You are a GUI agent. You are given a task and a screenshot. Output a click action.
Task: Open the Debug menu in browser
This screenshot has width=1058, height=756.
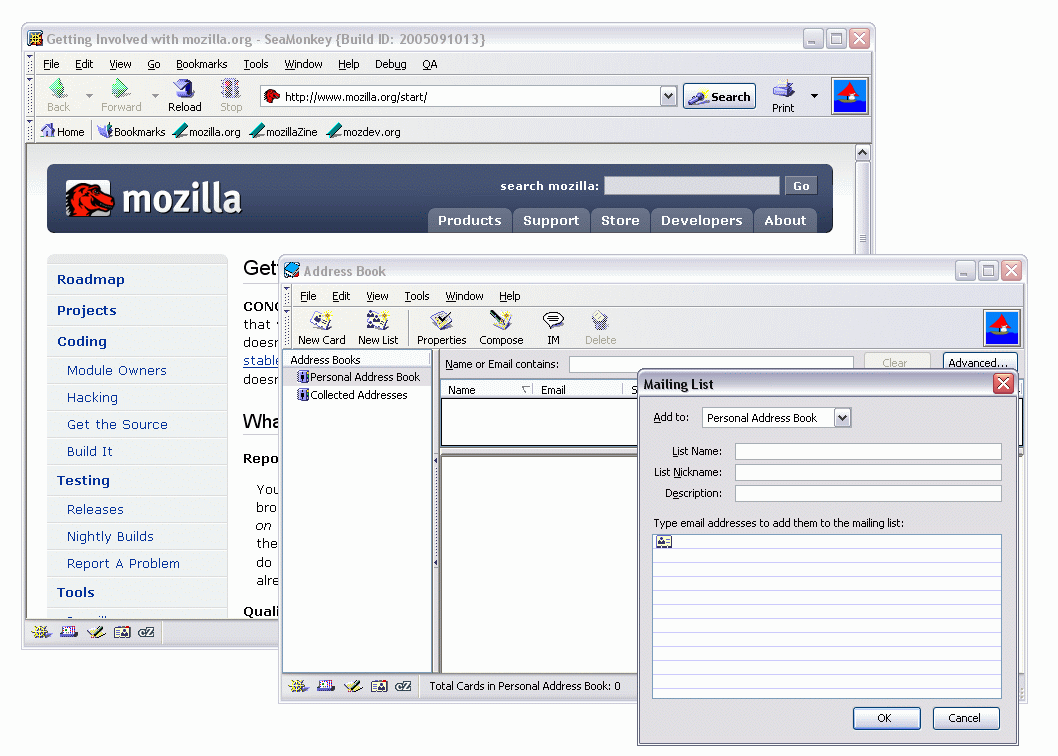point(391,64)
